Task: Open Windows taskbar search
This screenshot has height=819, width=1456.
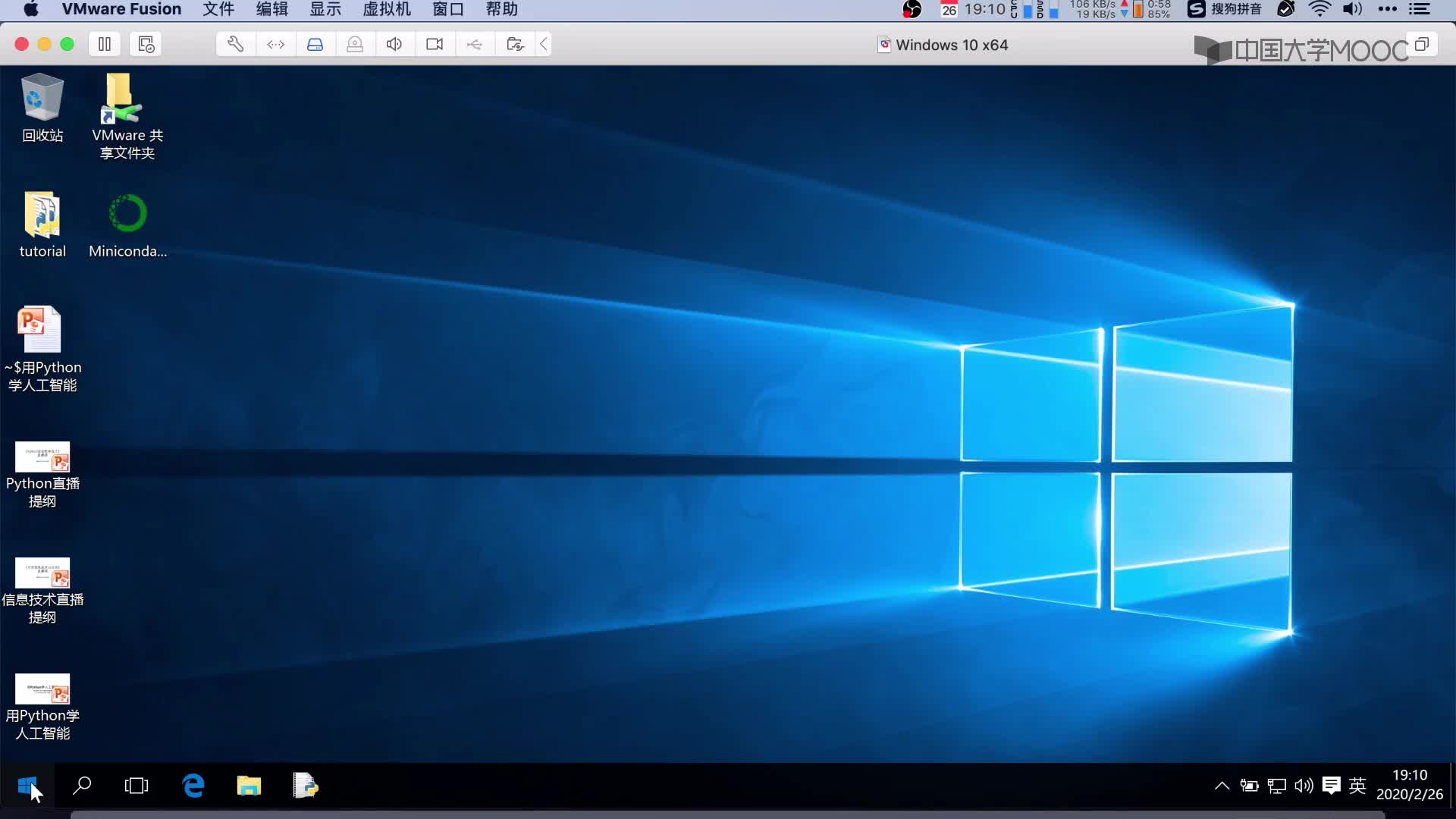Action: (x=82, y=786)
